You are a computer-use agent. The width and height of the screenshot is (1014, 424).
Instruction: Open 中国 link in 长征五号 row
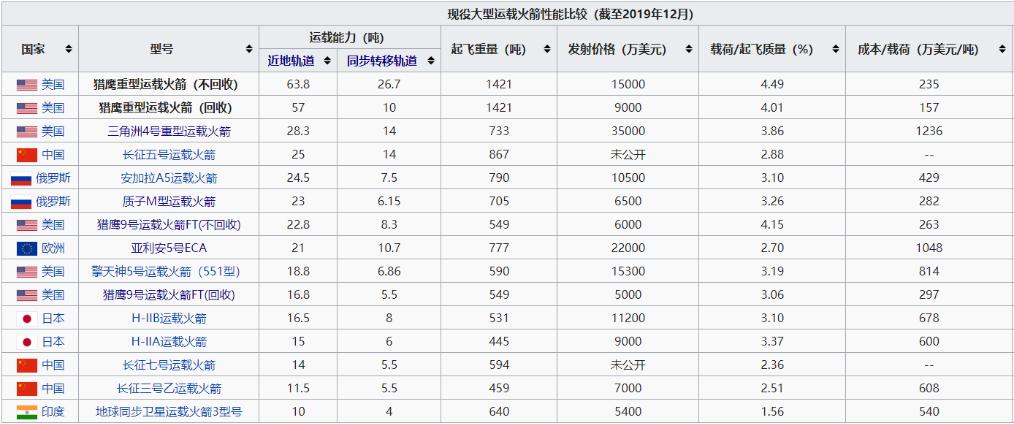point(53,154)
